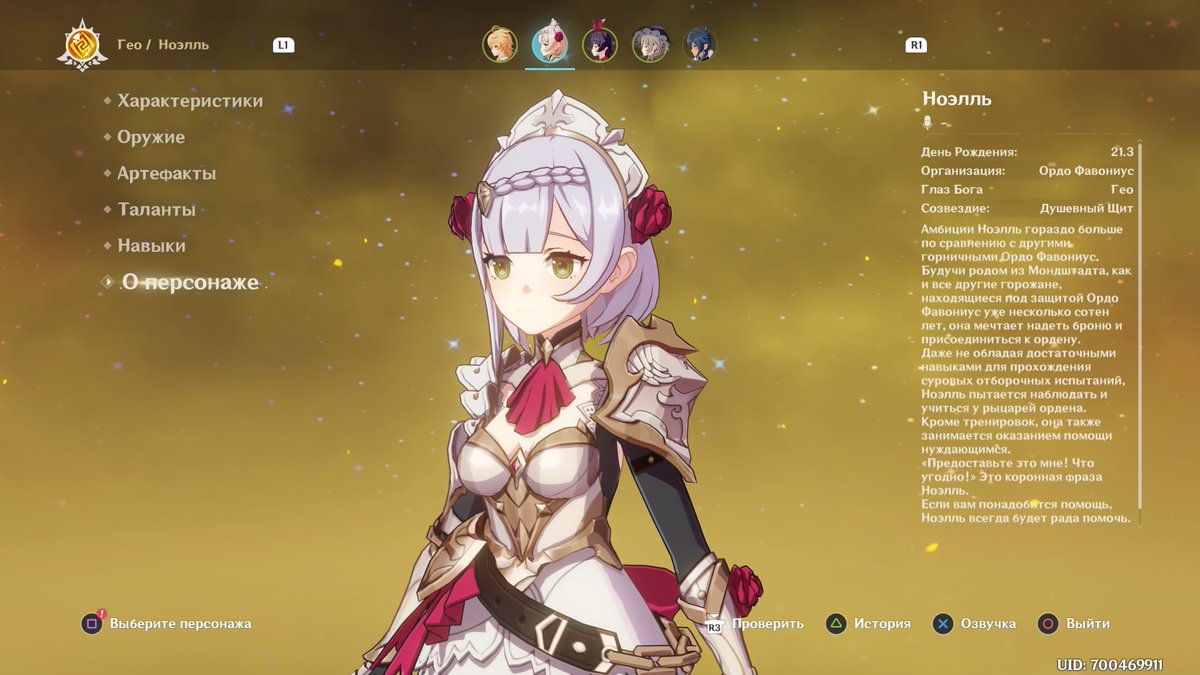This screenshot has height=675, width=1200.
Task: Click Выйти to exit
Action: point(1088,624)
